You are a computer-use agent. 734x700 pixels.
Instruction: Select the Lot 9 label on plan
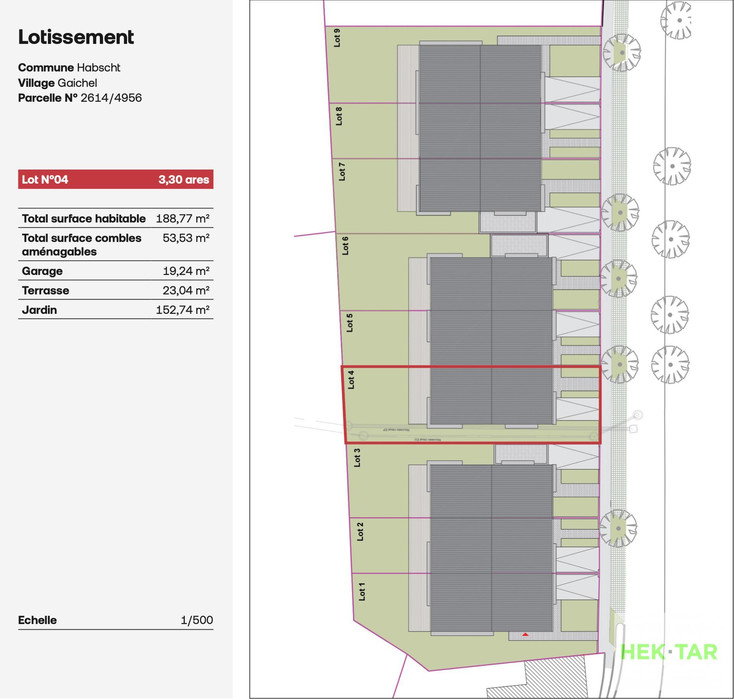337,37
